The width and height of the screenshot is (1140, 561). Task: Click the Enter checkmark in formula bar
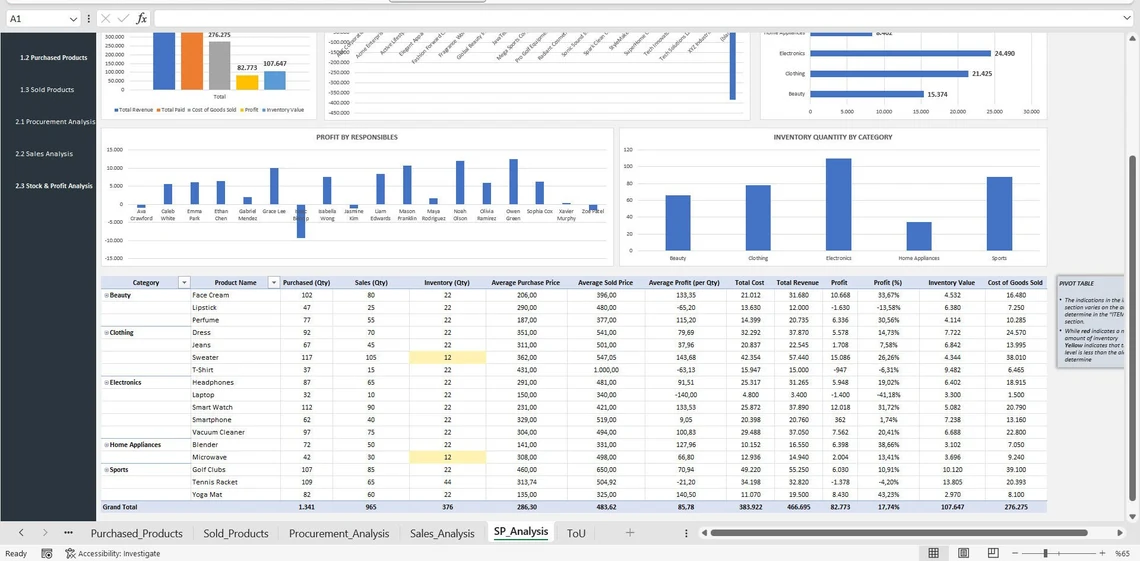coord(124,19)
